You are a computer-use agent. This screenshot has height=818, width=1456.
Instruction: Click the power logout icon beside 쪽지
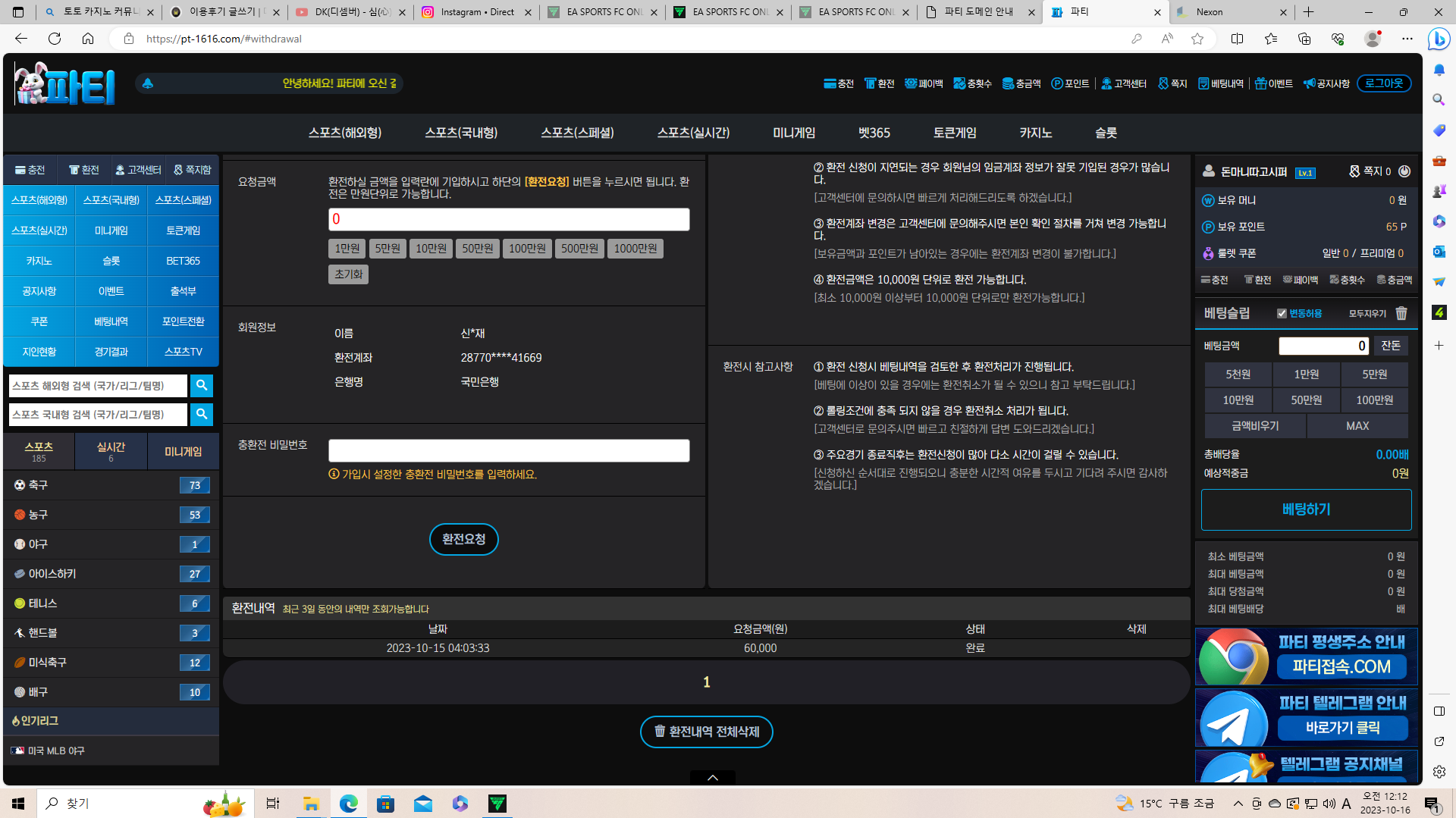click(1404, 171)
